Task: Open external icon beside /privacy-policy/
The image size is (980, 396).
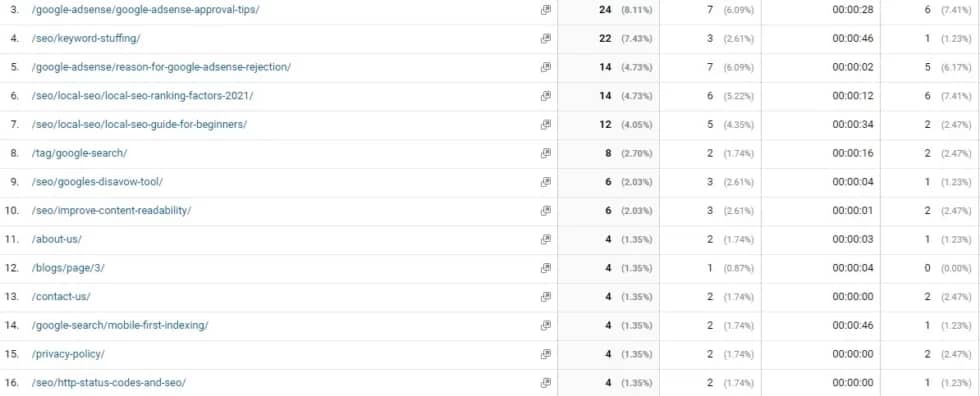Action: (x=546, y=354)
